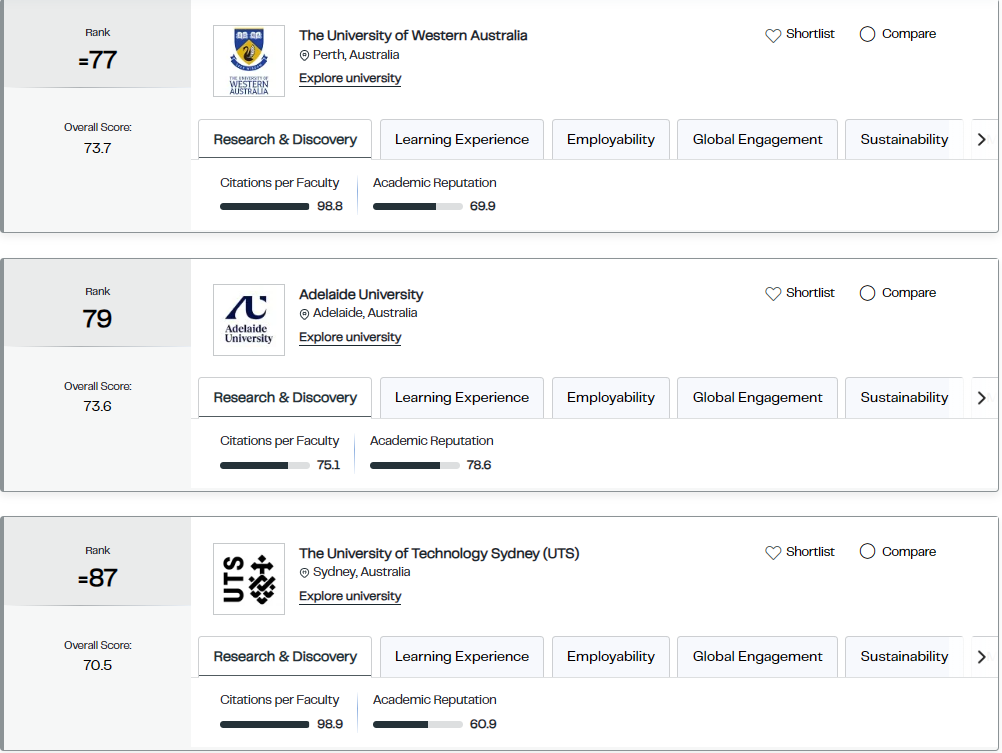Viewport: 1002px width, 753px height.
Task: Click the rank =87 value
Action: (98, 578)
